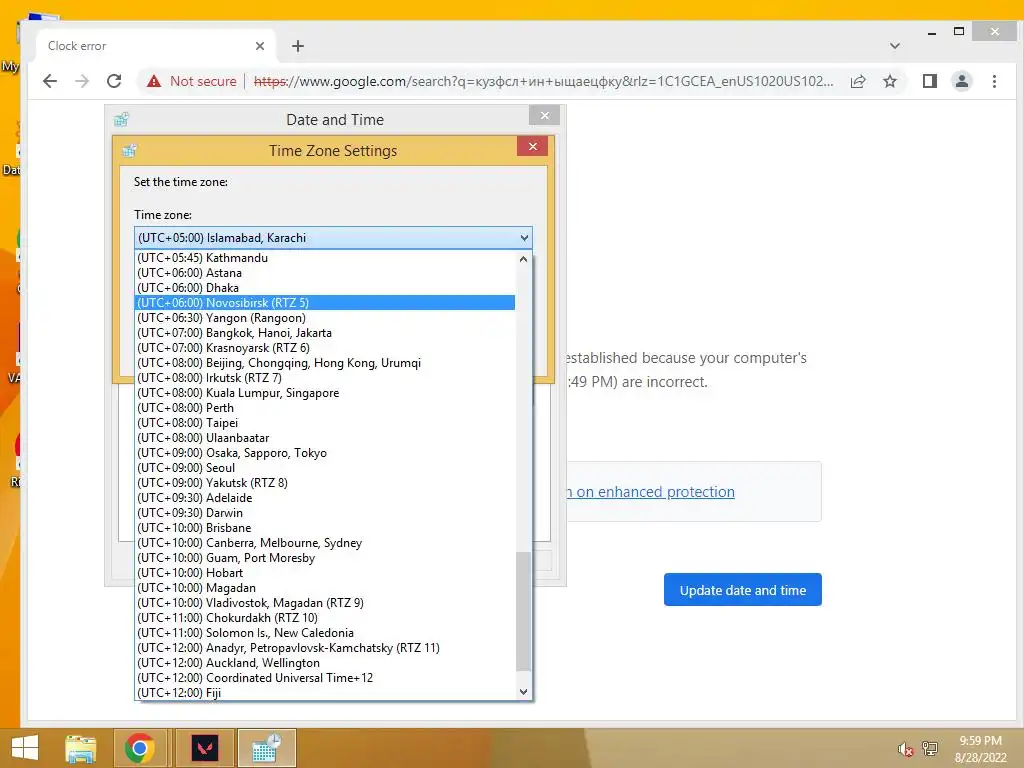
Task: Select (UTC+09:00) Seoul
Action: tap(325, 468)
